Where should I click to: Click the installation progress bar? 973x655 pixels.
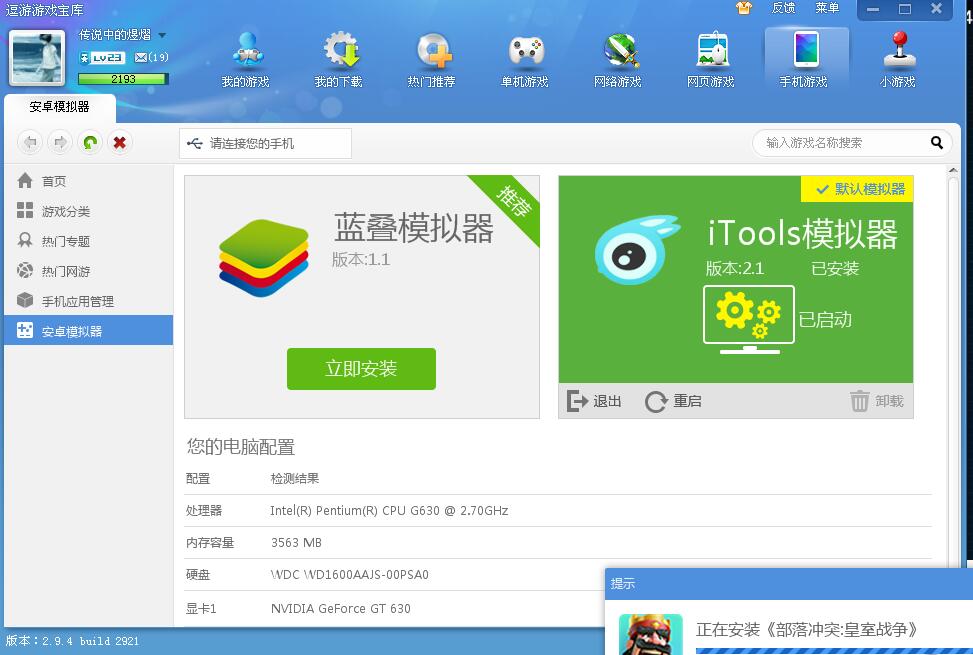pyautogui.click(x=834, y=651)
